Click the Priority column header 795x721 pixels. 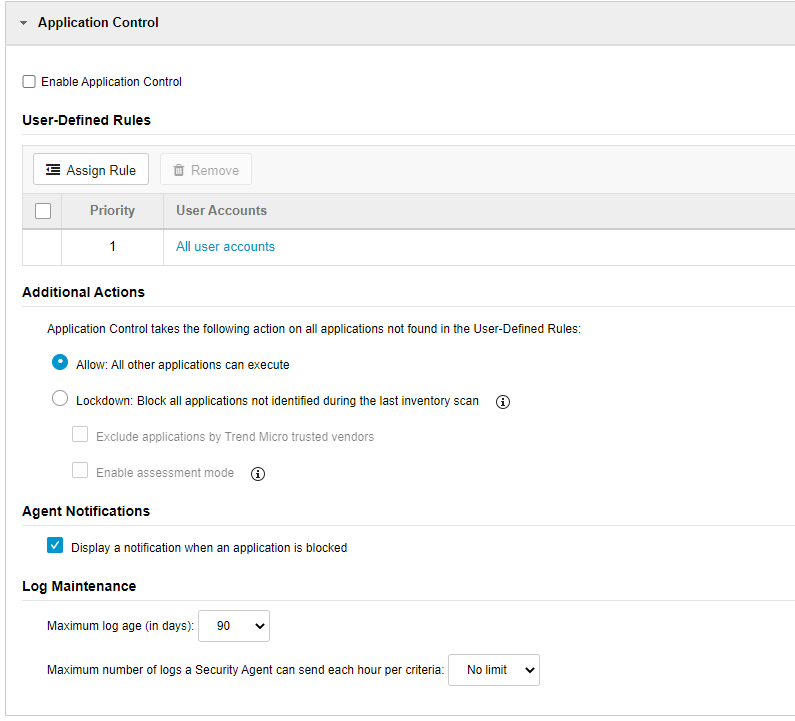pos(113,210)
